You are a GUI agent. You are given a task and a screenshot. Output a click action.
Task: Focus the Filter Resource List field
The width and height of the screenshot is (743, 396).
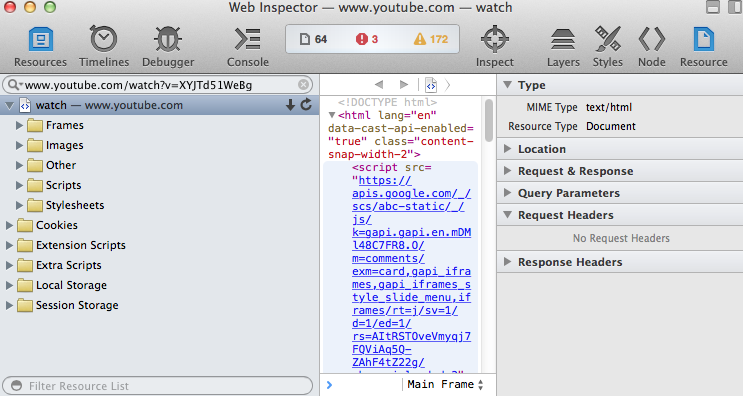tap(157, 386)
